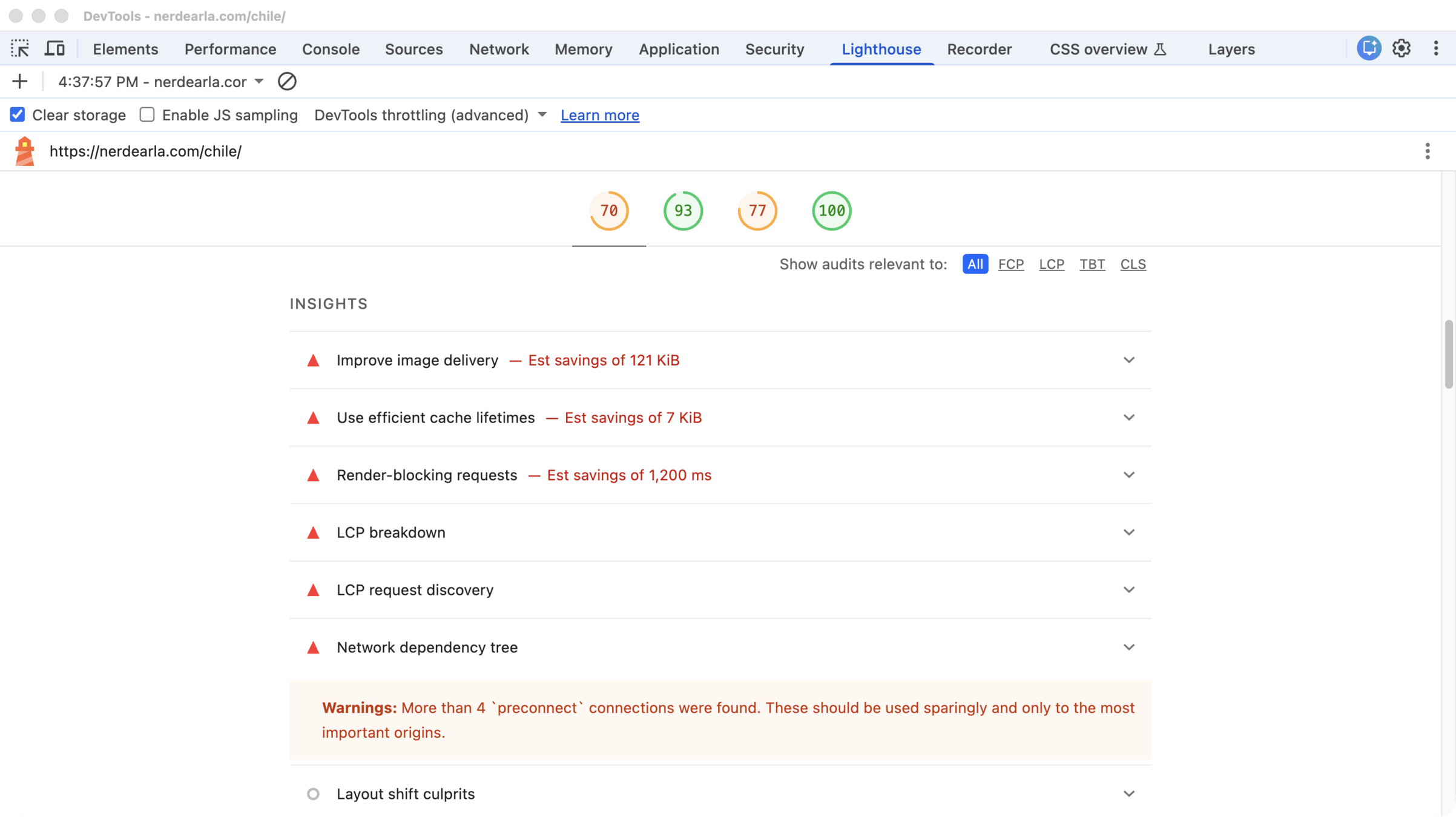Toggle the device toolbar icon

pos(54,48)
